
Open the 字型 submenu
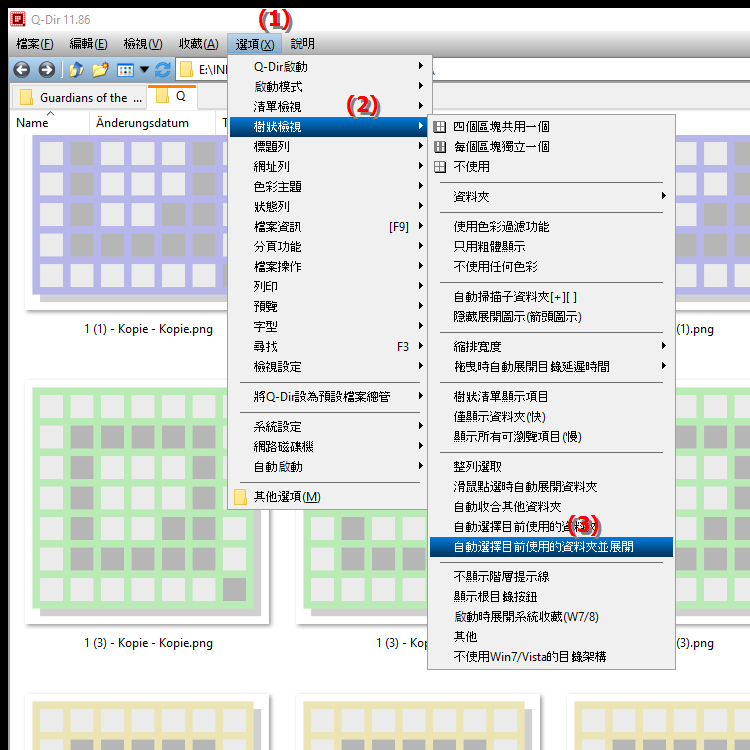pos(330,327)
